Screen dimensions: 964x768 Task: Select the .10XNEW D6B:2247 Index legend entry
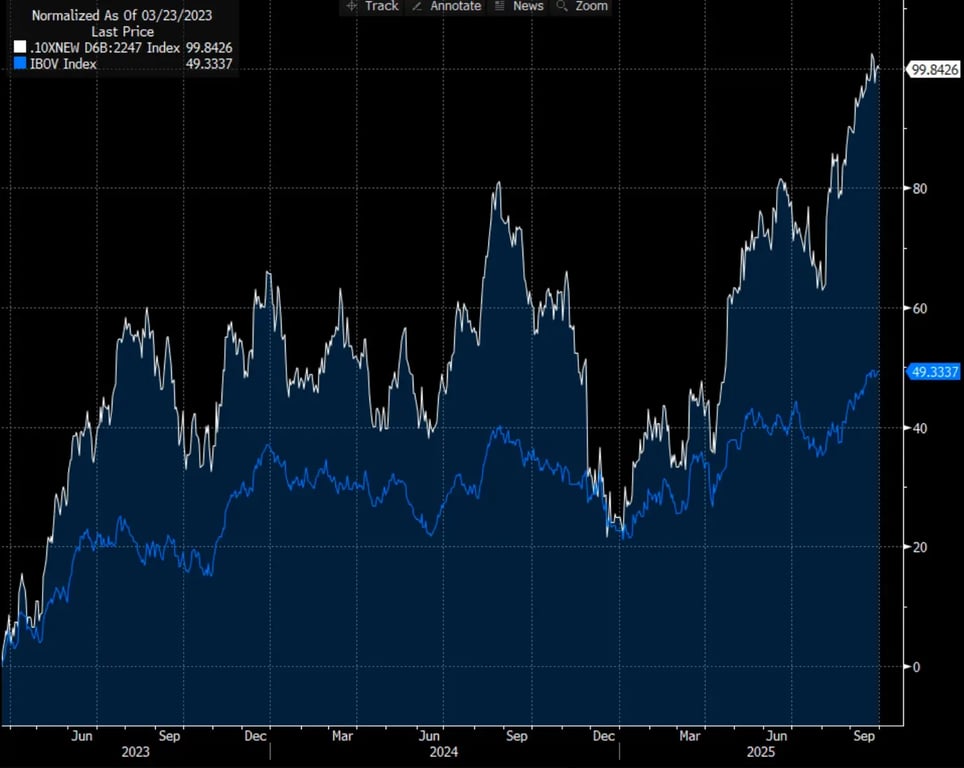[x=106, y=47]
